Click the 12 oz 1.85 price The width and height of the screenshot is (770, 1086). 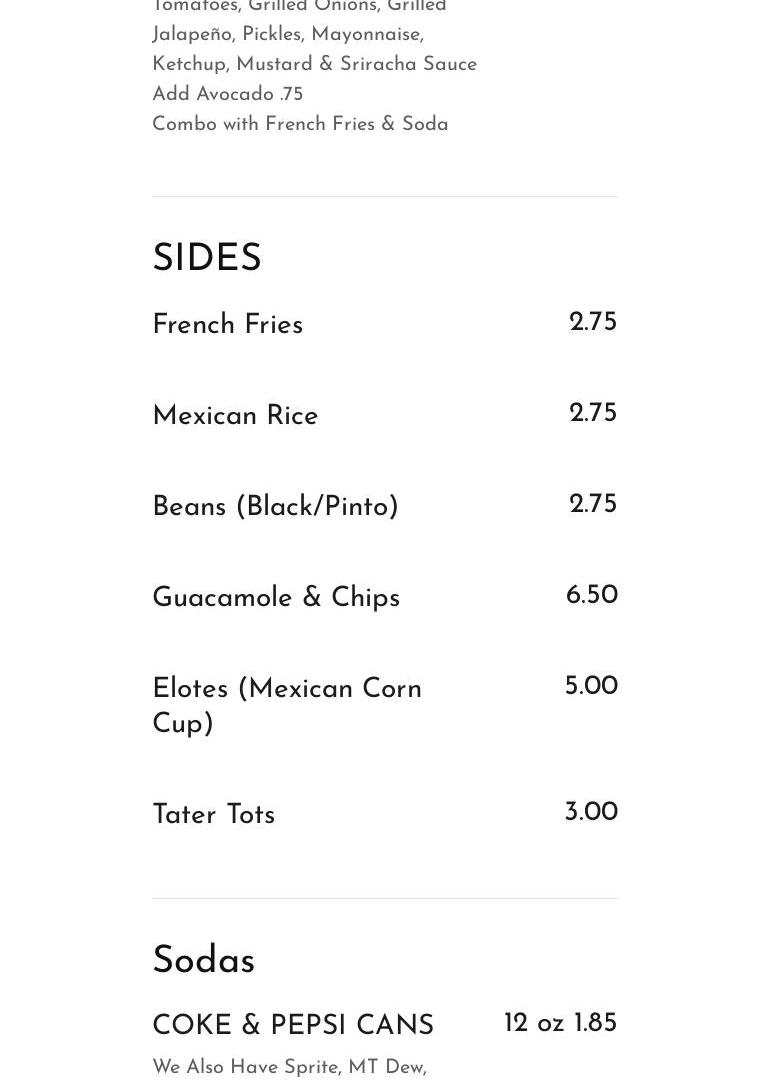[x=560, y=1024]
